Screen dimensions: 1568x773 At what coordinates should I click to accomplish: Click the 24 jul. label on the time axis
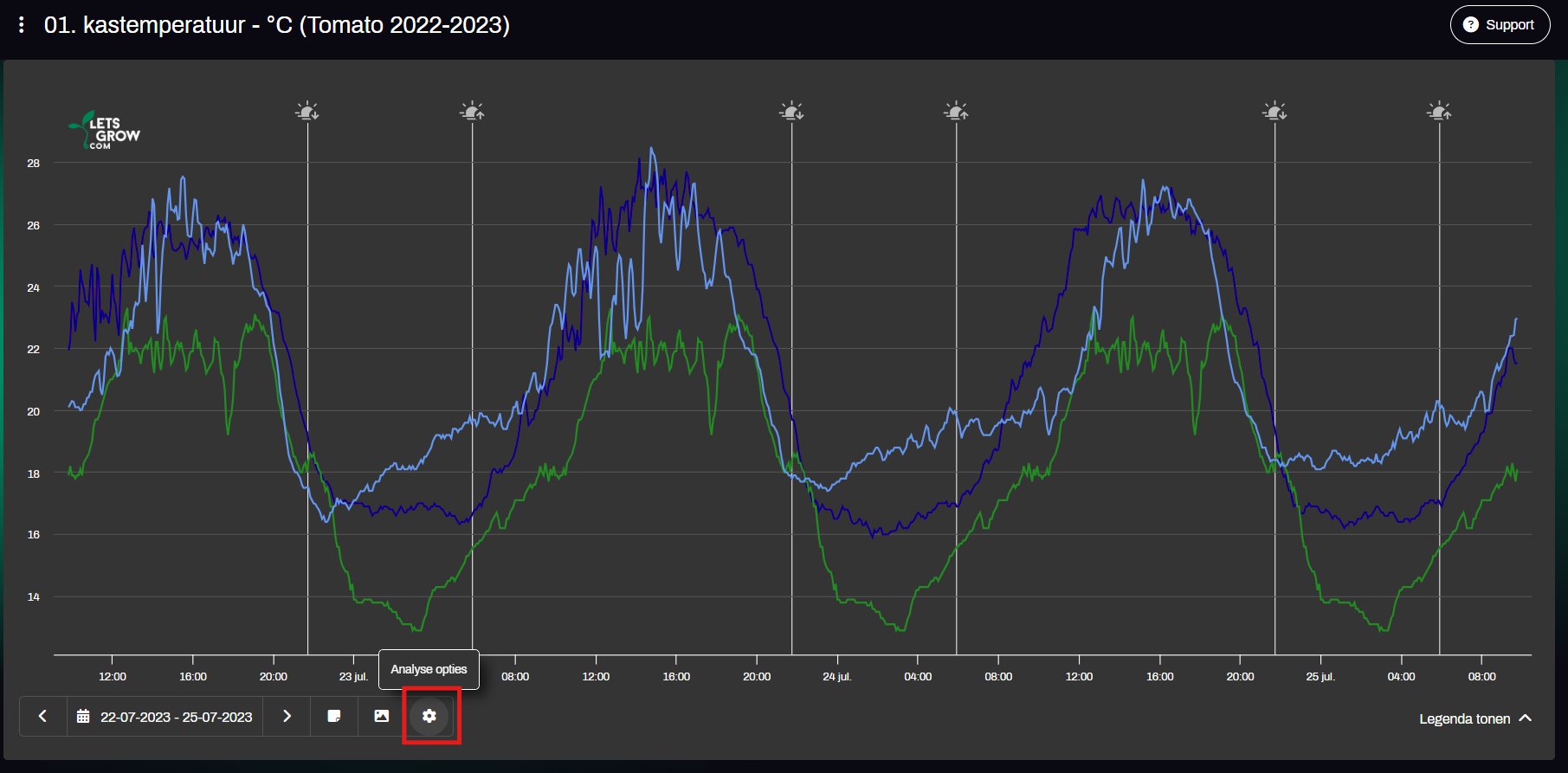click(836, 677)
